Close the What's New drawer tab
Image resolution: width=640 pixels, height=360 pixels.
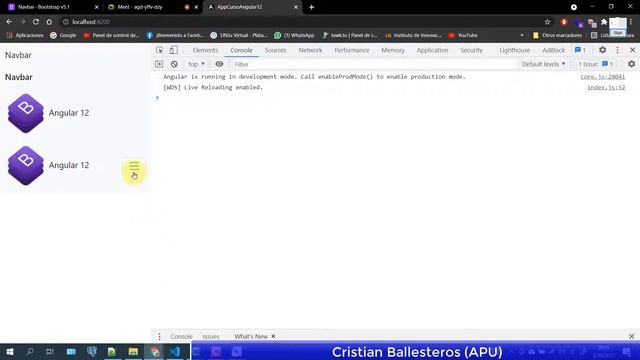pos(273,336)
